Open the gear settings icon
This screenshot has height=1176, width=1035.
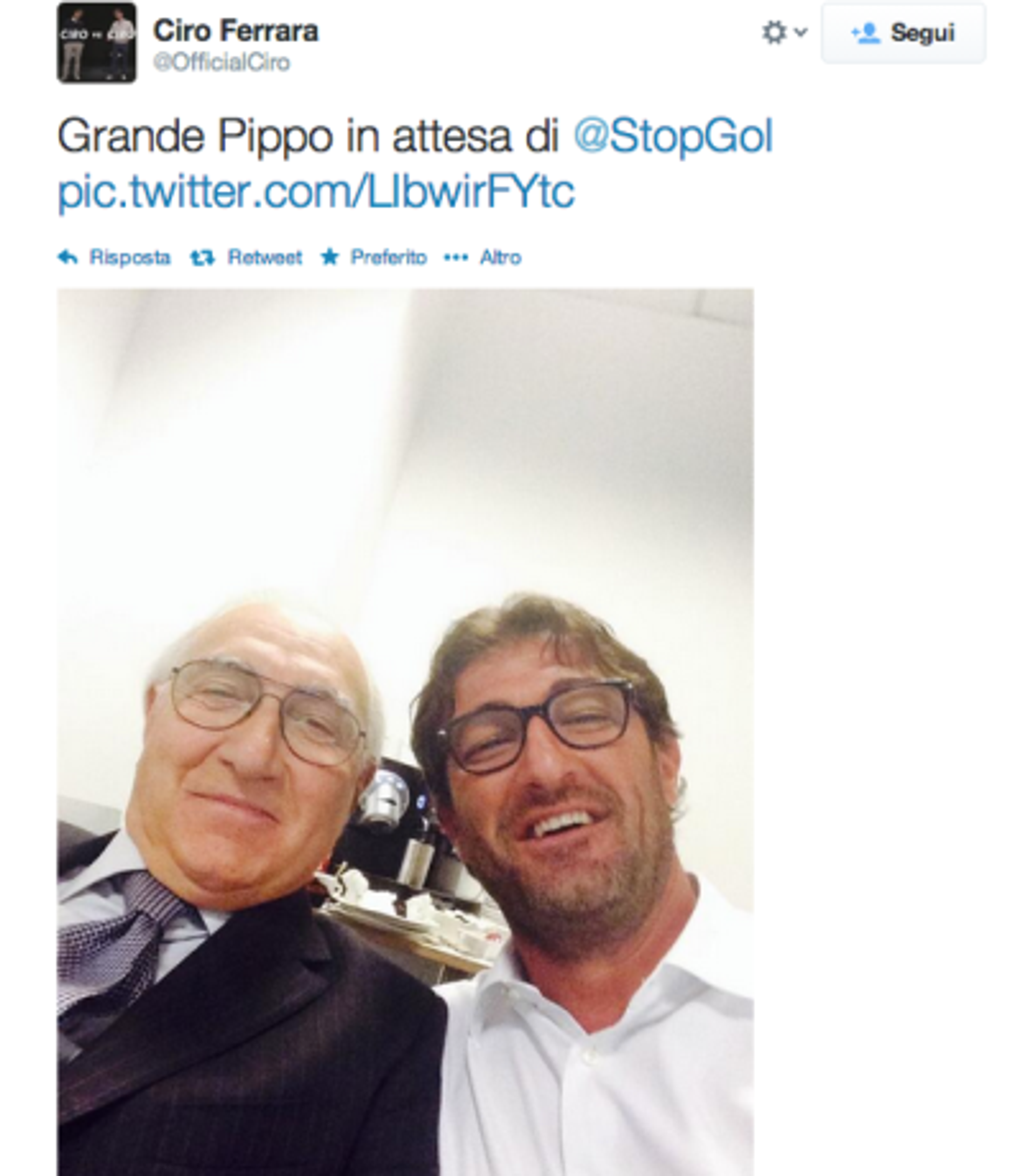(x=774, y=32)
